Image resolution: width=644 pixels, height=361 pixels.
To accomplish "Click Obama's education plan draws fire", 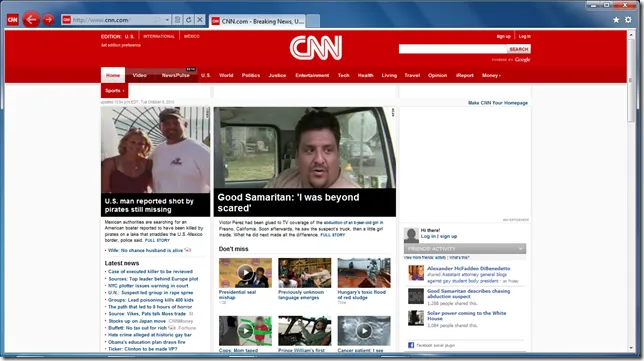I will click(147, 342).
